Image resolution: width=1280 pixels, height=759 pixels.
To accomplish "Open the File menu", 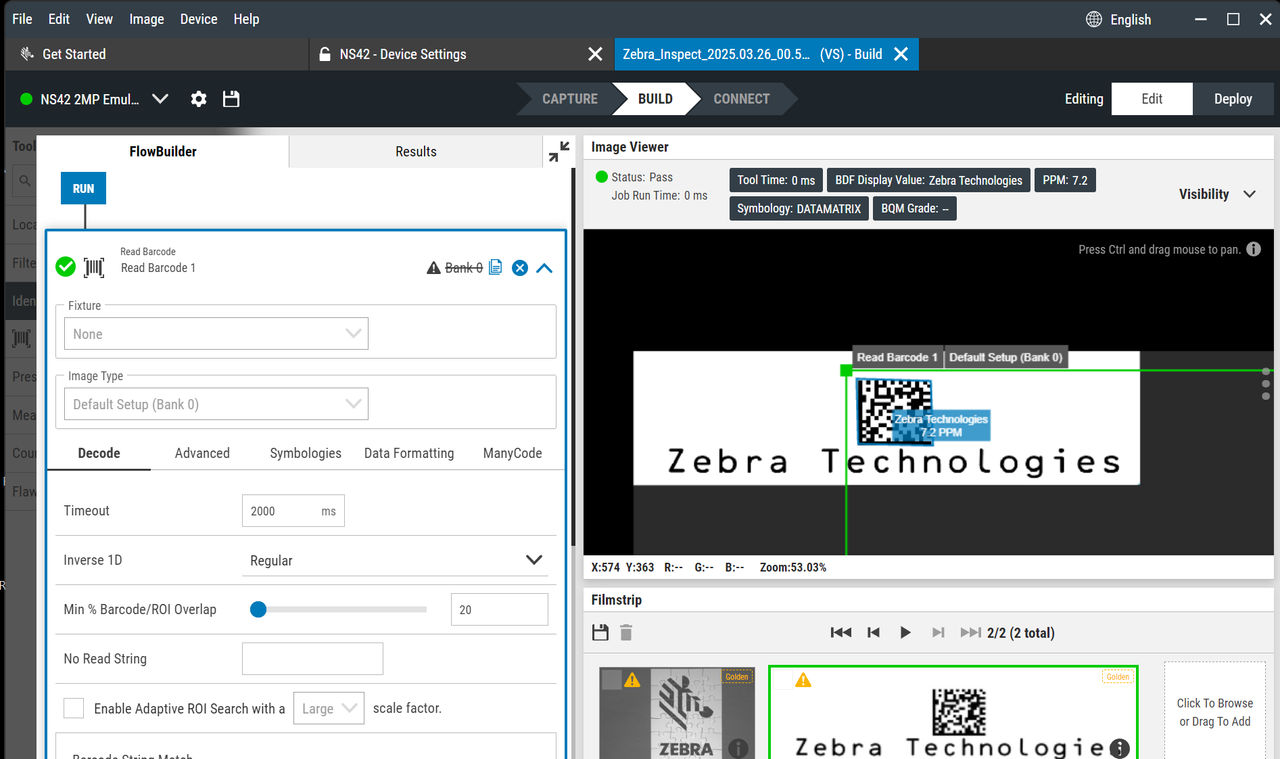I will coord(22,19).
